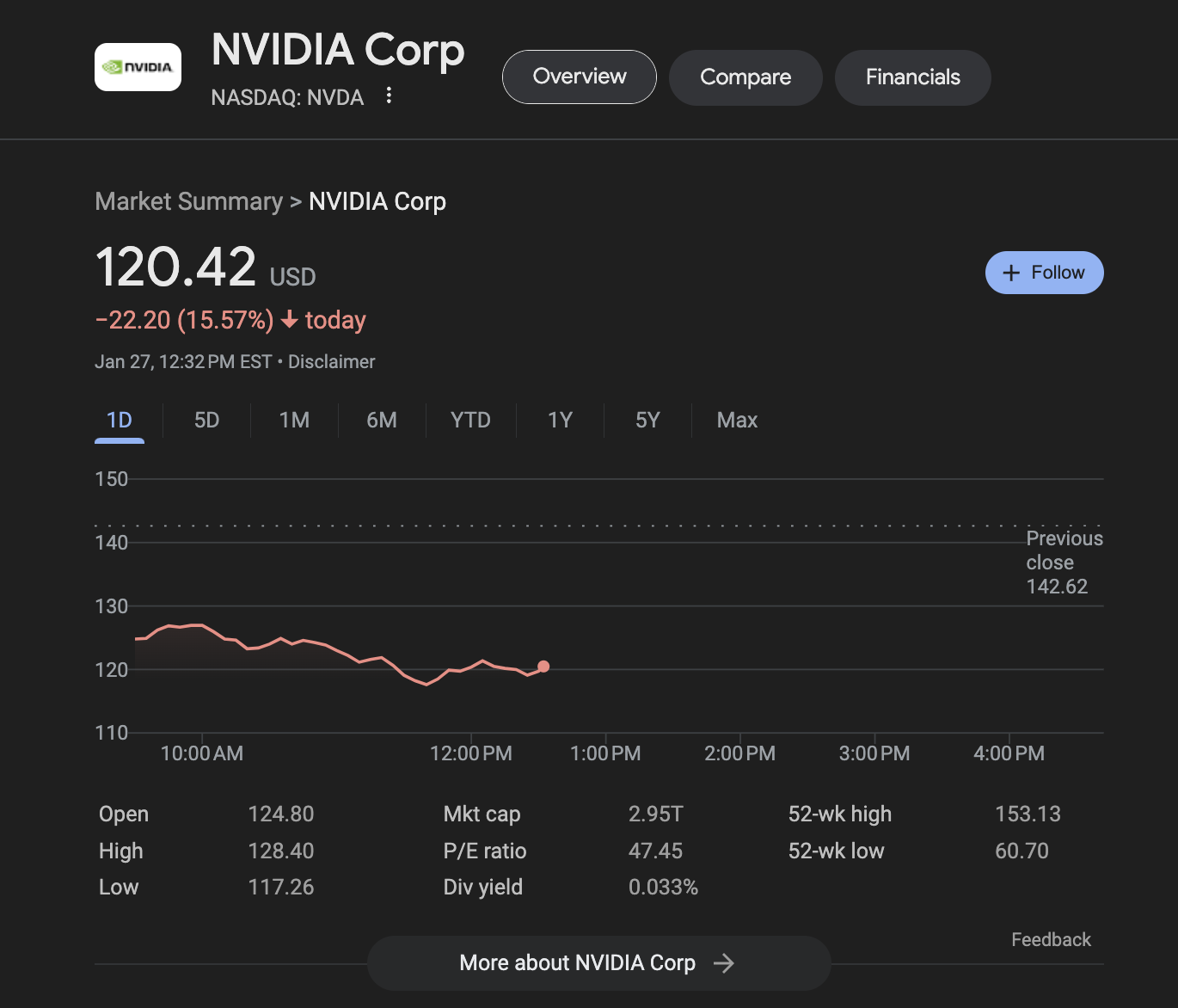
Task: Switch to the Compare tab
Action: click(745, 77)
